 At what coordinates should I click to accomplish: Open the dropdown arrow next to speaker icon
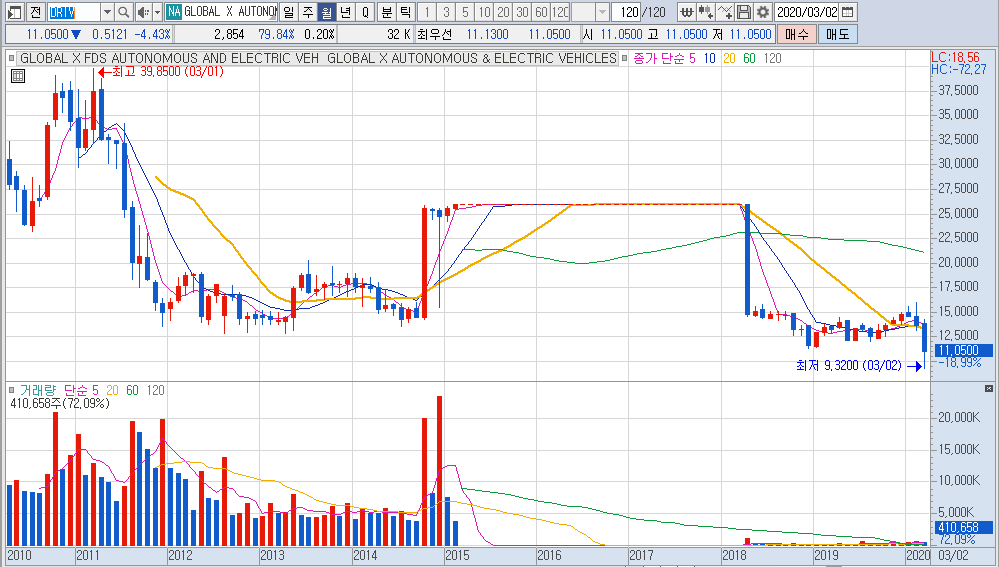(x=157, y=11)
